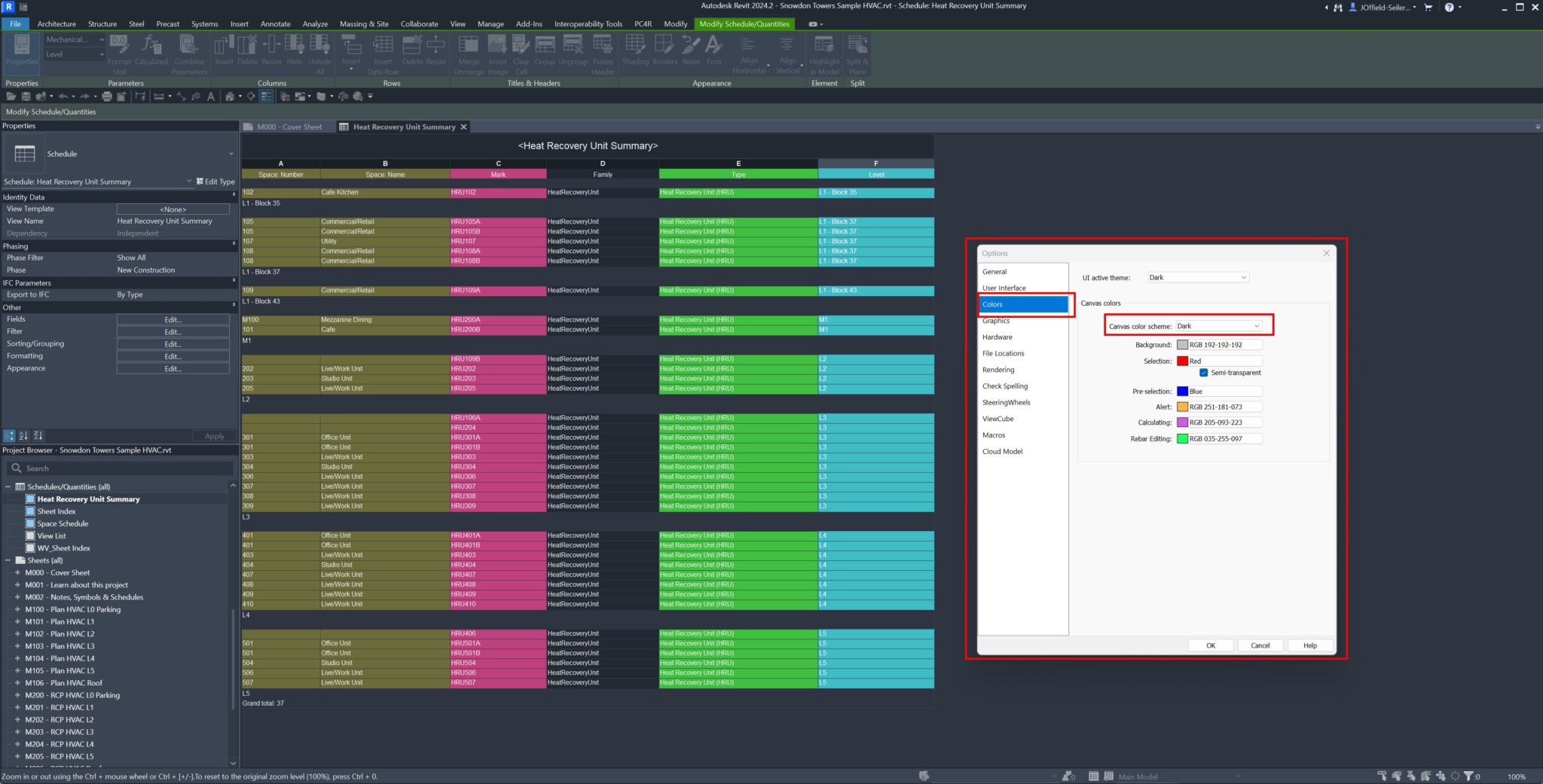
Task: Open the Canvas color scheme dropdown
Action: 1218,326
